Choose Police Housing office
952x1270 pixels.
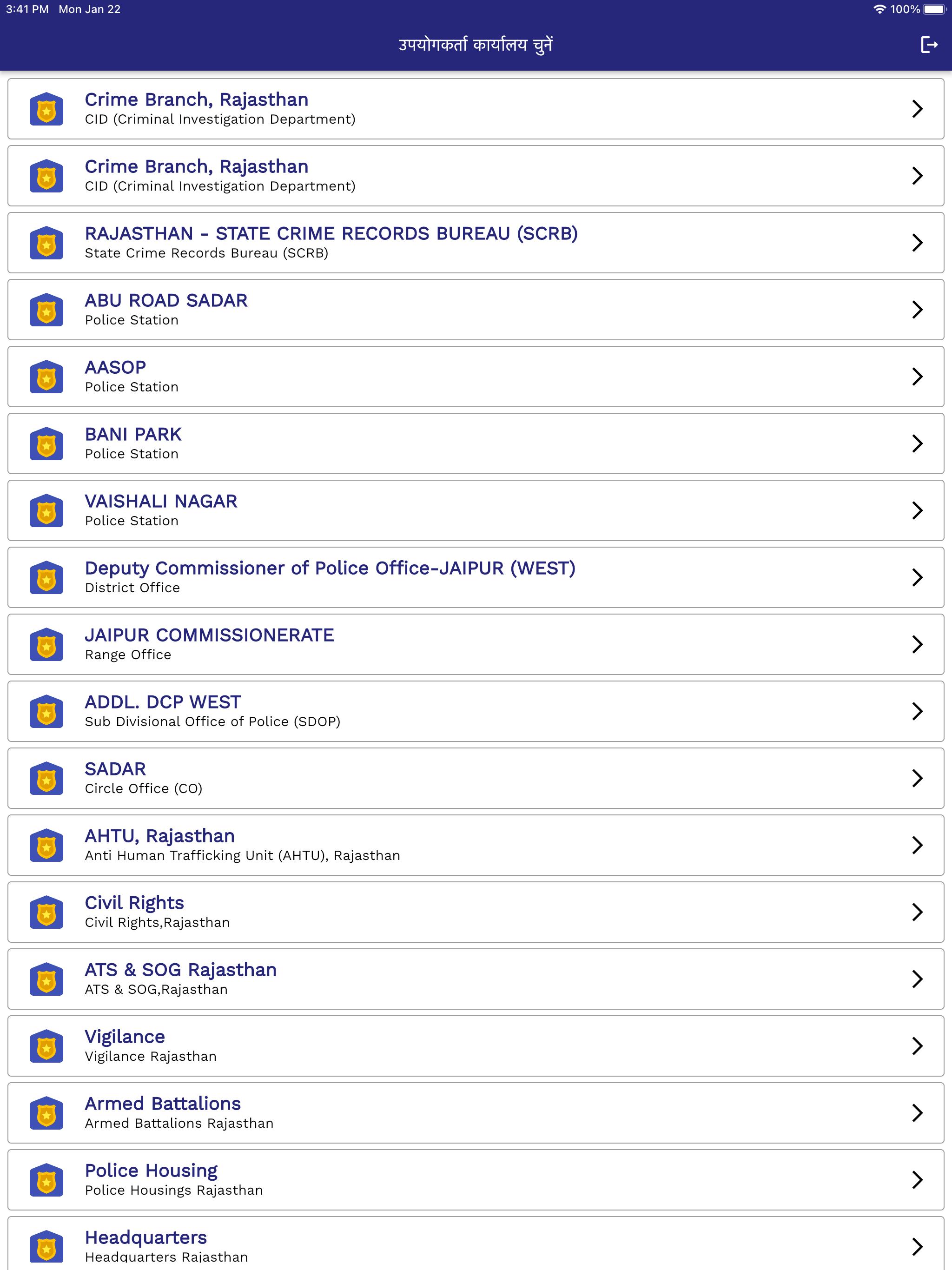pos(476,1180)
